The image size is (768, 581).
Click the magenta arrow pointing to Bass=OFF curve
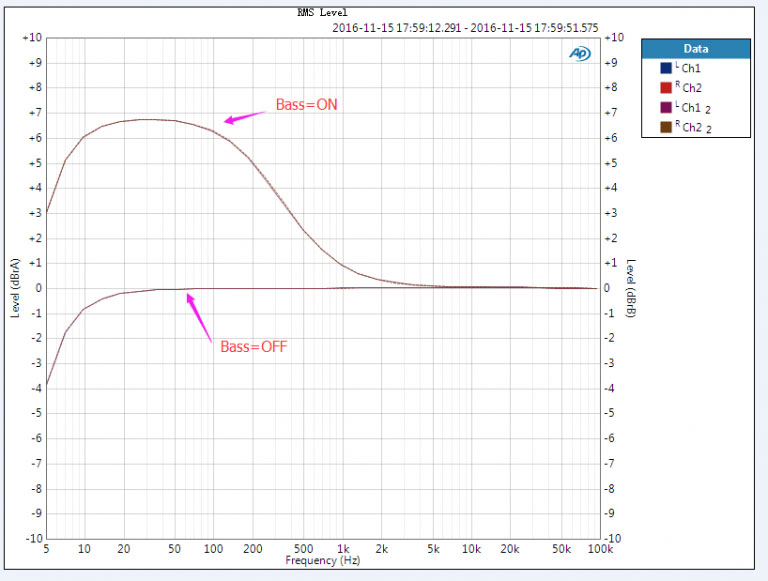tap(200, 318)
